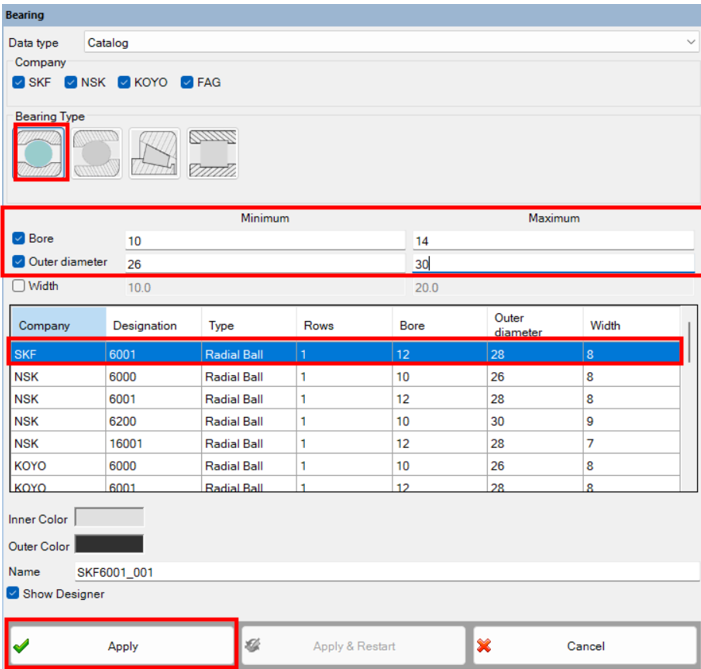
Task: Sort by the Width column header
Action: pyautogui.click(x=631, y=325)
